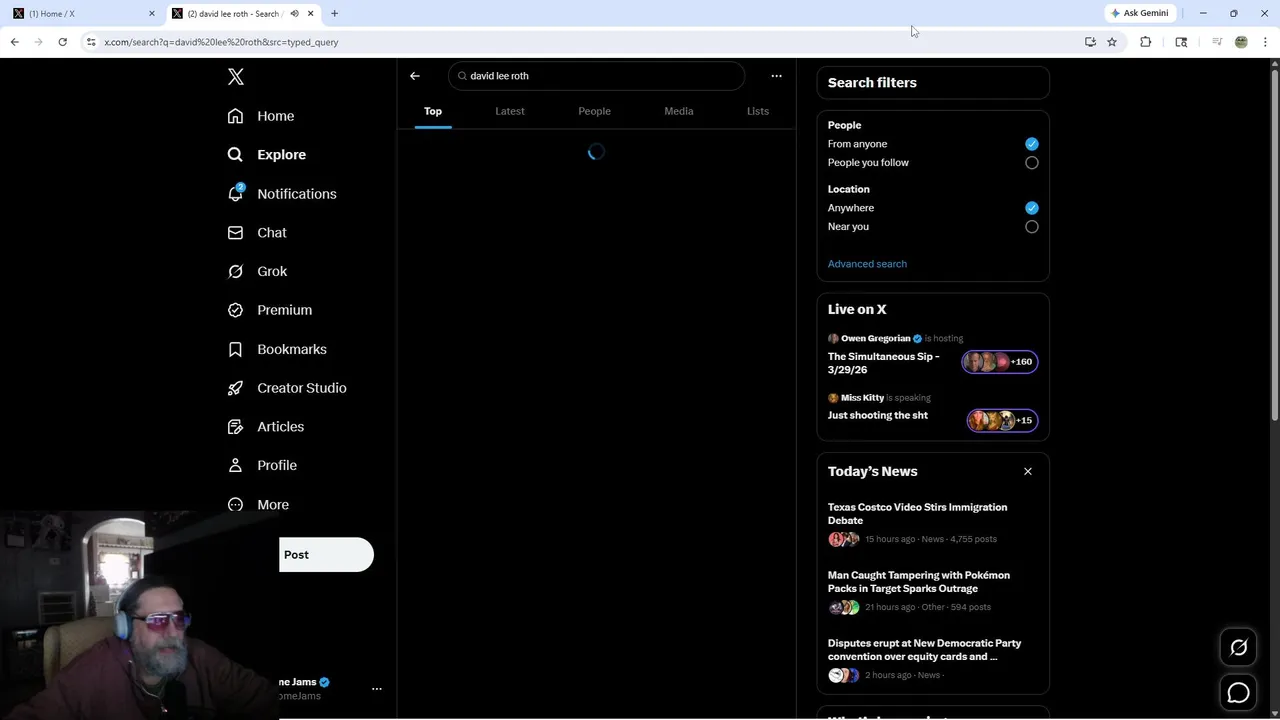The height and width of the screenshot is (720, 1280).
Task: Open the More menu in sidebar
Action: tap(258, 505)
